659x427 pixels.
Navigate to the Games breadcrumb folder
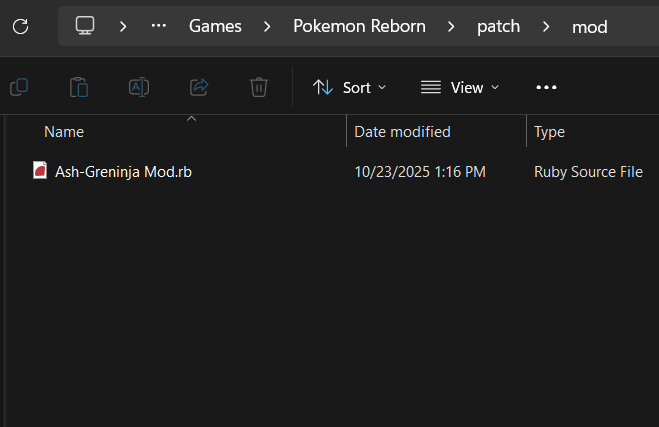(216, 26)
